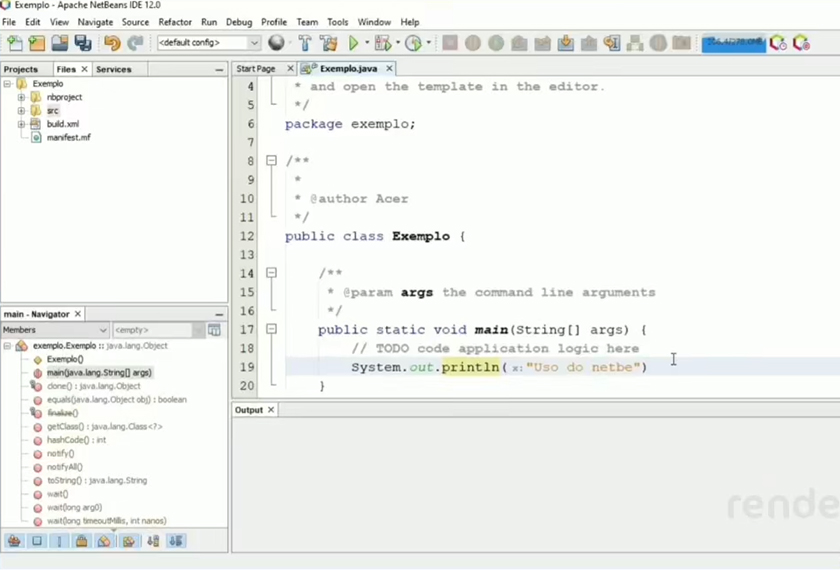Click the New File toolbar icon
Viewport: 840px width, 570px height.
(14, 43)
